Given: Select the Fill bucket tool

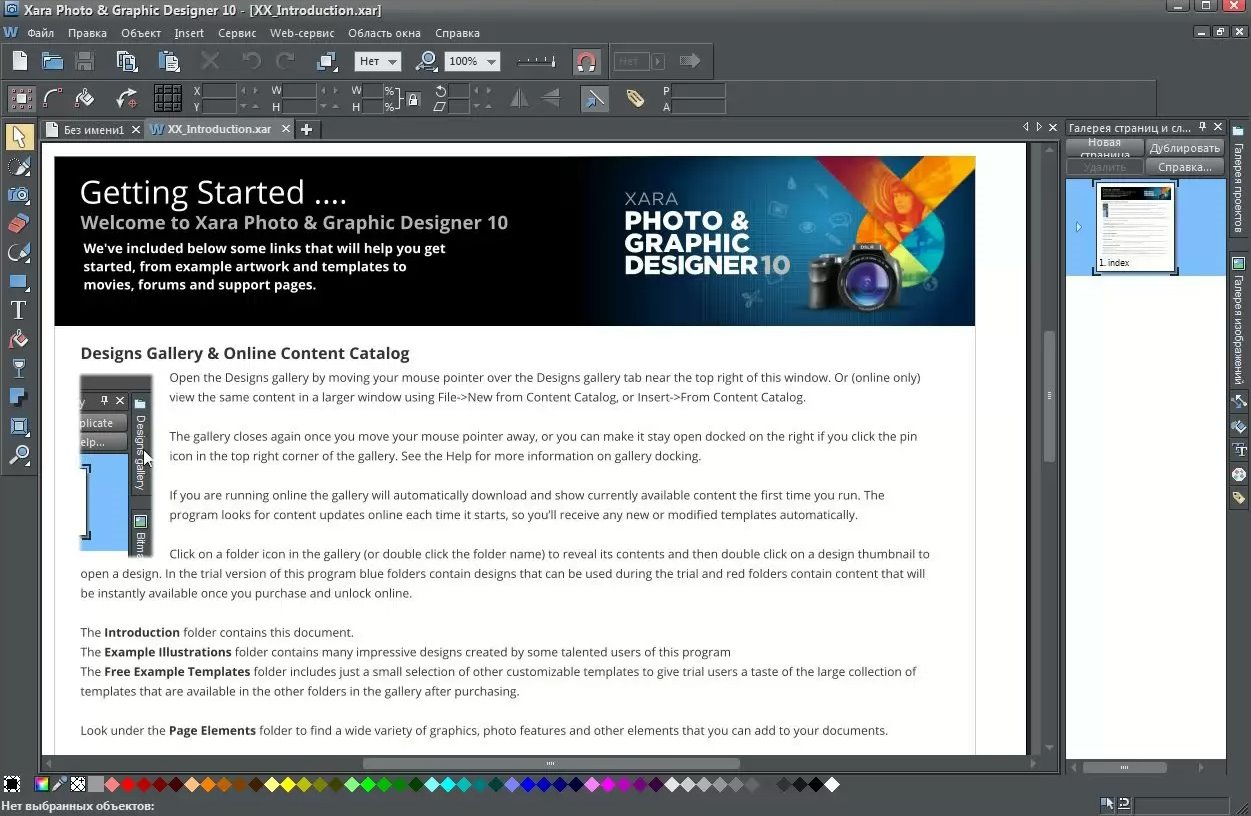Looking at the screenshot, I should tap(18, 340).
